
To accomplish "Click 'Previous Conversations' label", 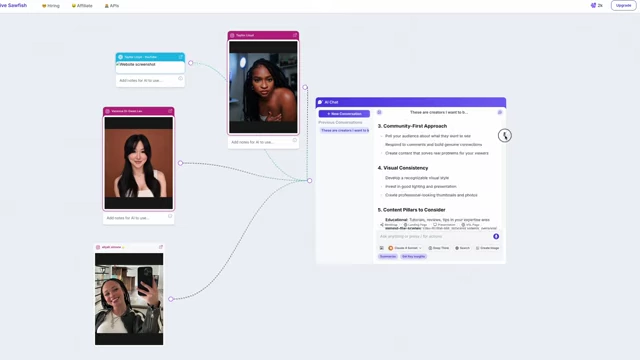I will point(340,122).
